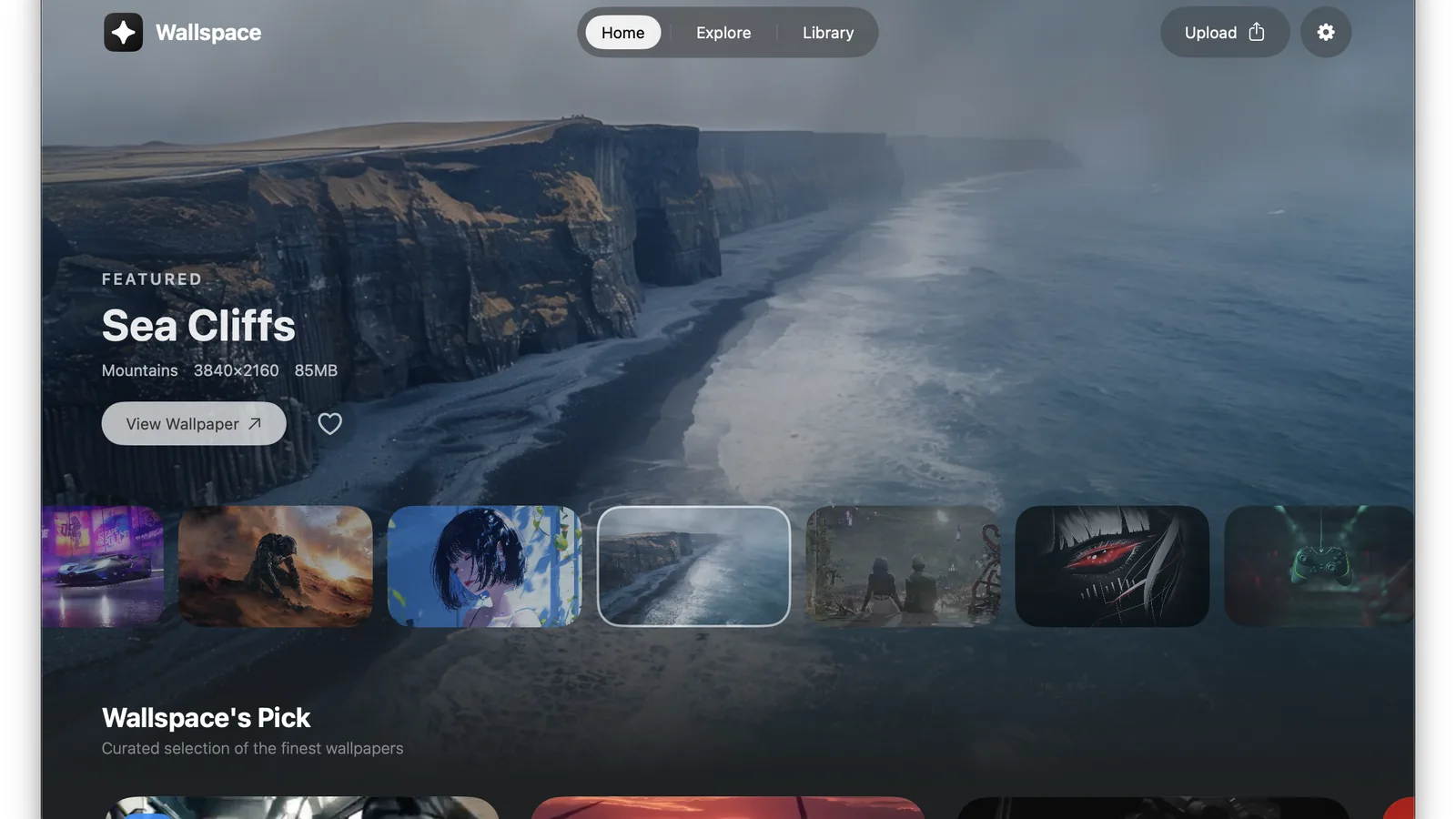The width and height of the screenshot is (1456, 819).
Task: Select the neon sports car thumbnail
Action: 103,566
